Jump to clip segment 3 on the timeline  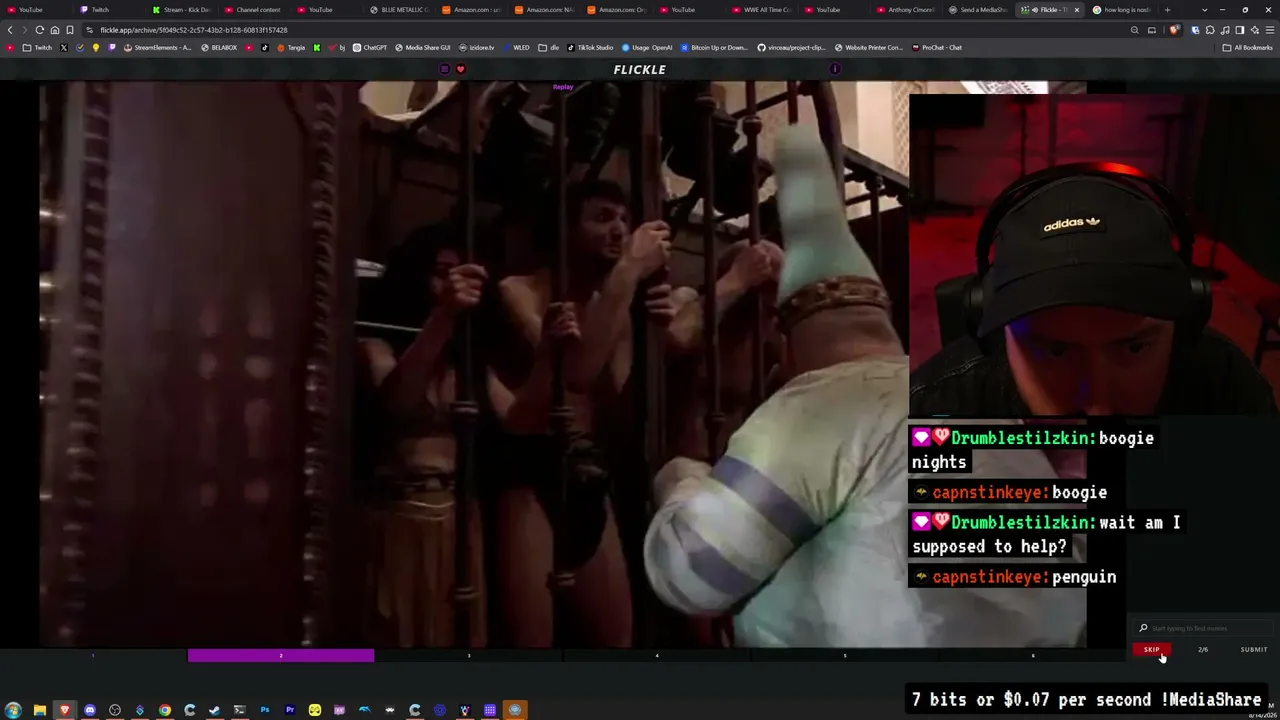[x=469, y=656]
